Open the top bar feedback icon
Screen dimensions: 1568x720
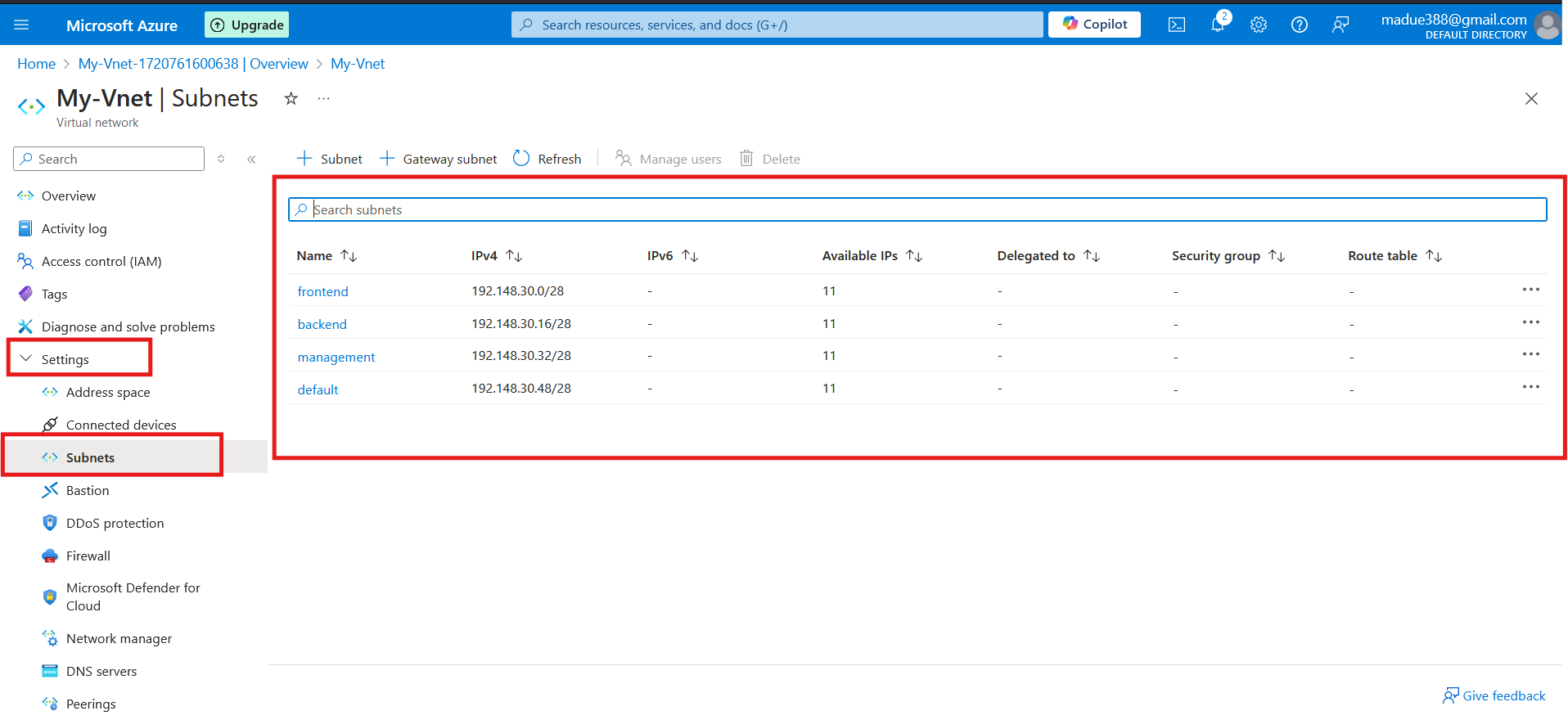[1340, 25]
